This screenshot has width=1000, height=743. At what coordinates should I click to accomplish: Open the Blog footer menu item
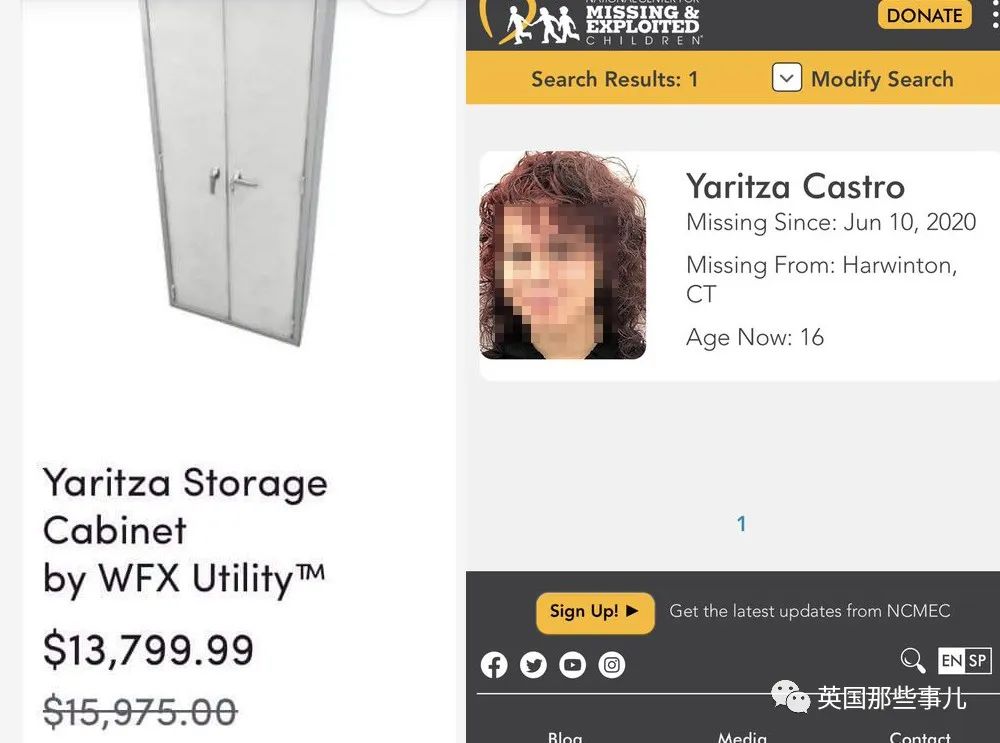(x=565, y=737)
